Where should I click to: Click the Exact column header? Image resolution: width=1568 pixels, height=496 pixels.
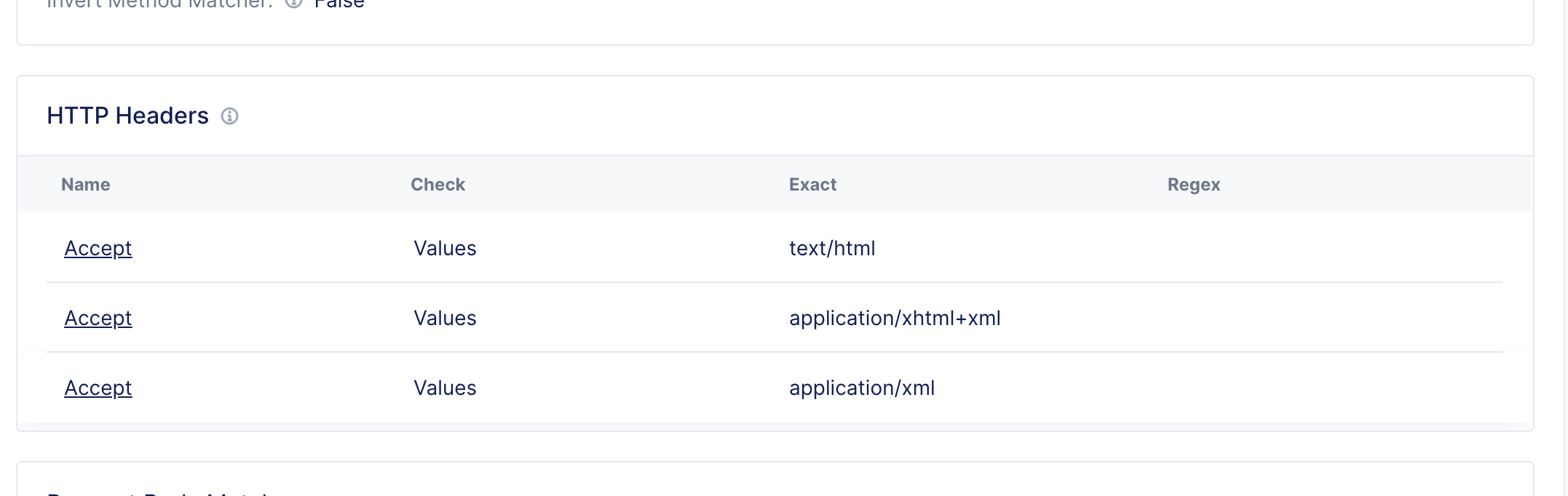click(812, 184)
